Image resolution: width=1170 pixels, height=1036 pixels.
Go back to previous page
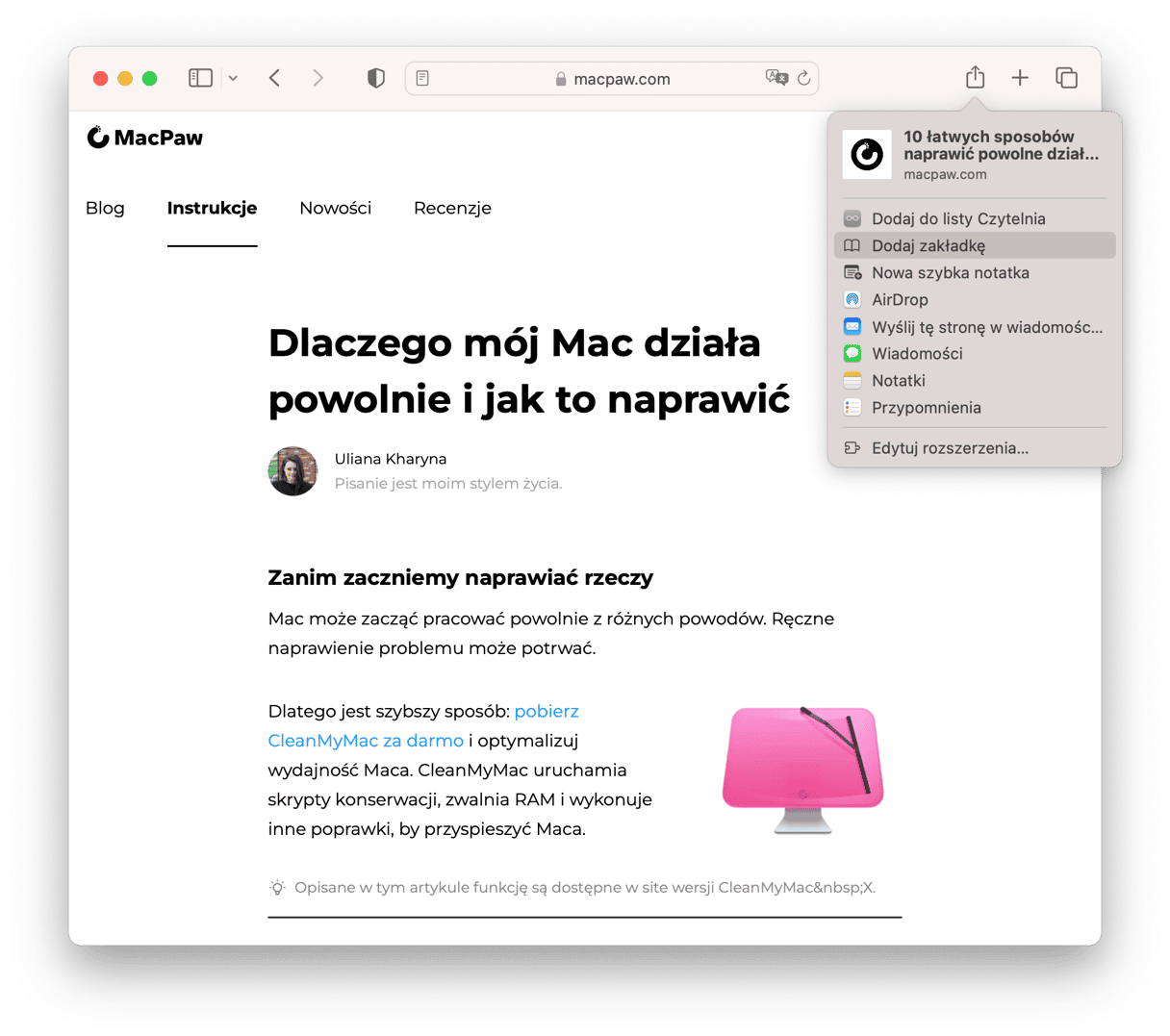point(275,78)
